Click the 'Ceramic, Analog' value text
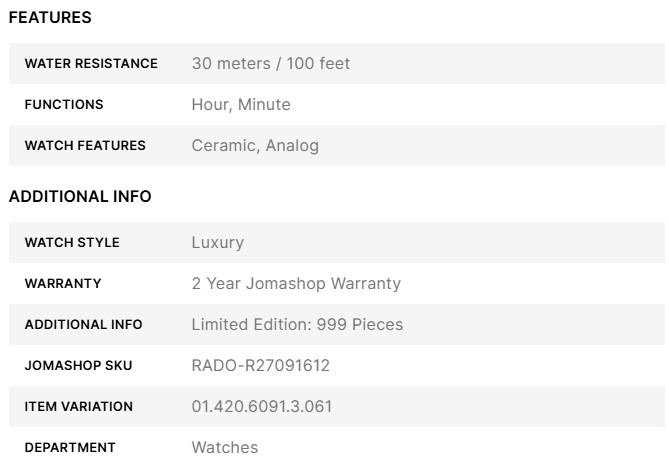This screenshot has width=669, height=457. click(x=255, y=146)
